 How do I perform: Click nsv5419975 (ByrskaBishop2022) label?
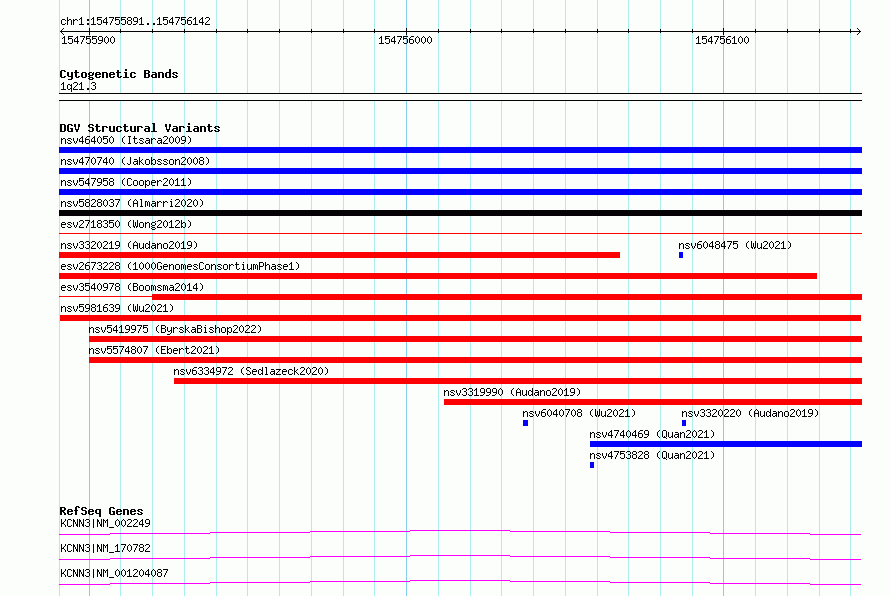(x=175, y=329)
